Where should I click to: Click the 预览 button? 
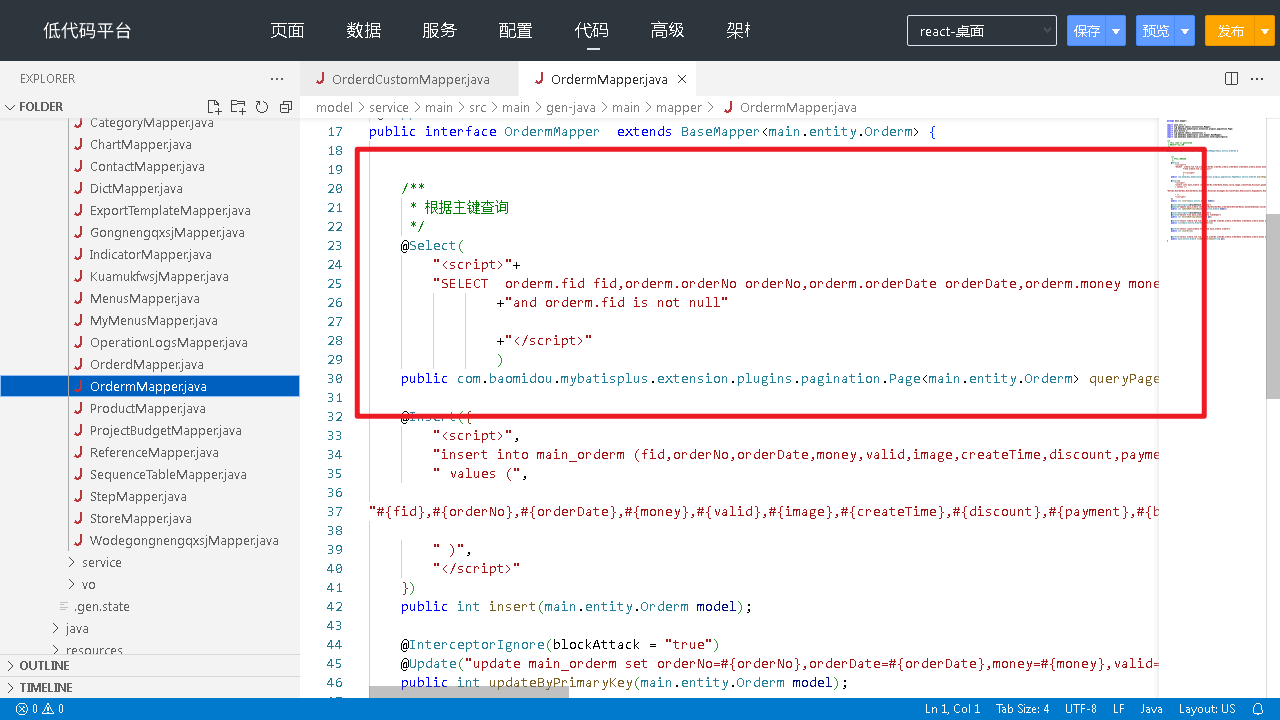(1156, 31)
